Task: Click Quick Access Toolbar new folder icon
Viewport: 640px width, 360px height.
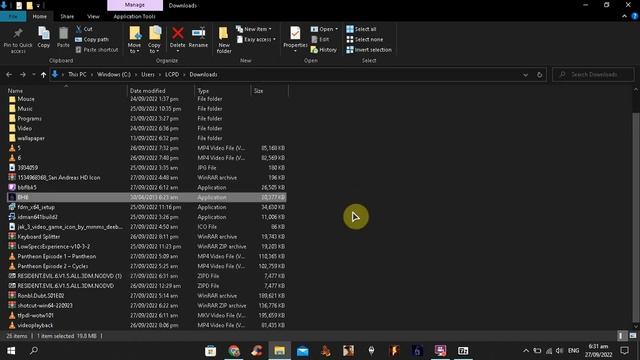Action: point(29,5)
